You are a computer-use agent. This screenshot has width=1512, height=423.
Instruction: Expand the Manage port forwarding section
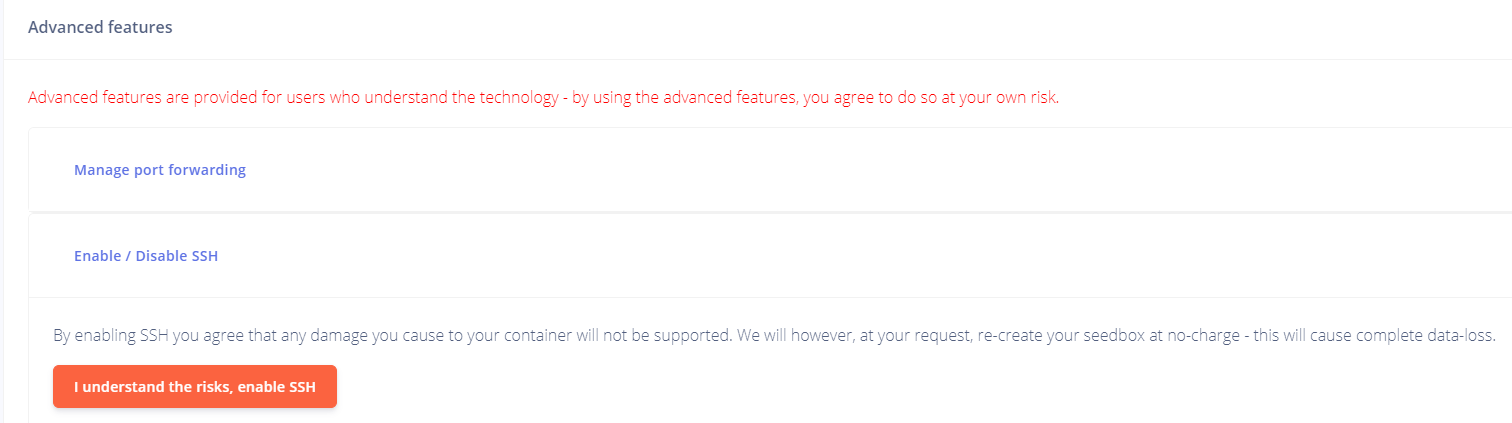(x=160, y=170)
